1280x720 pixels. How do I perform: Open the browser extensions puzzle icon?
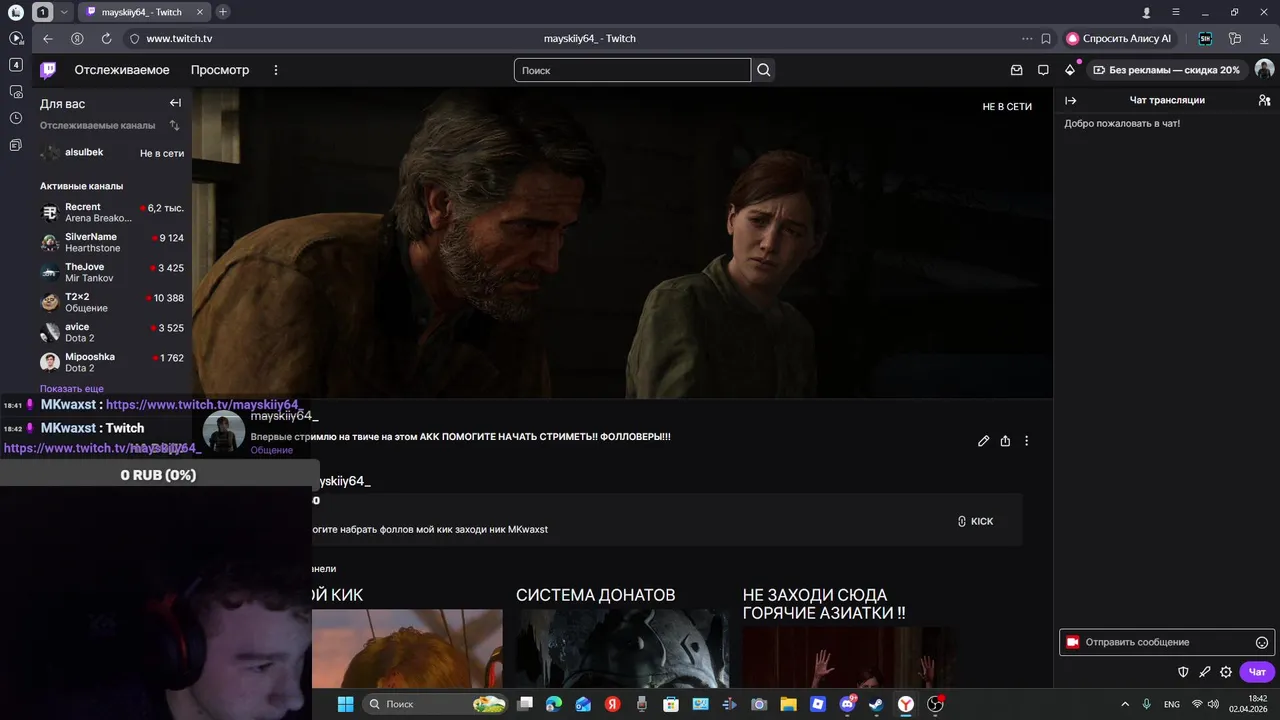[x=1235, y=38]
